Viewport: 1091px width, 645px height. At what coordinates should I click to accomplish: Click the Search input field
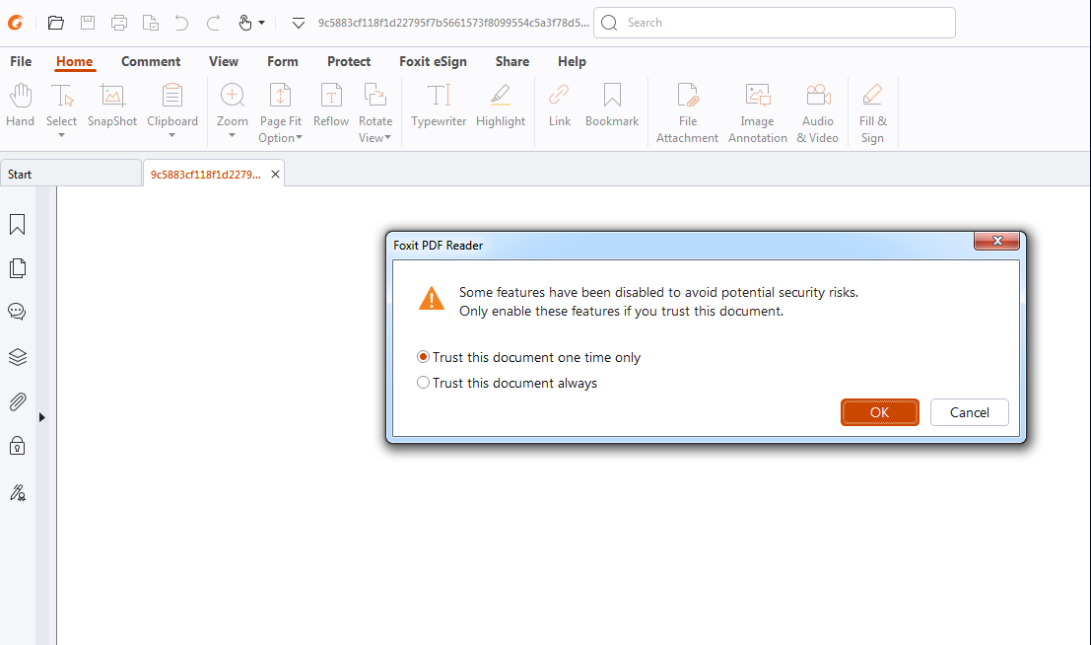[774, 23]
